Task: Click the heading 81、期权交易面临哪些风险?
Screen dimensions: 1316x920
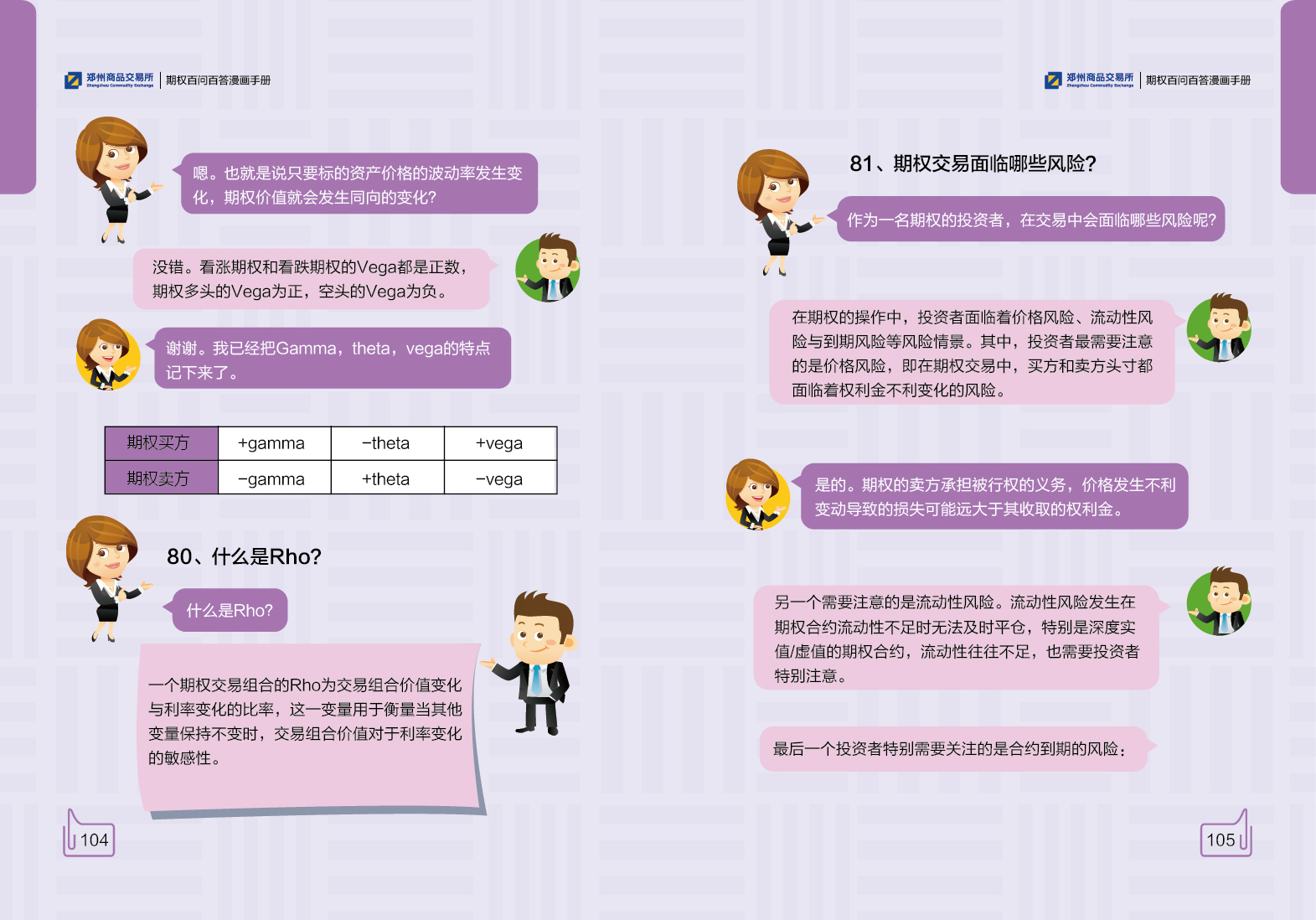Action: (x=973, y=163)
